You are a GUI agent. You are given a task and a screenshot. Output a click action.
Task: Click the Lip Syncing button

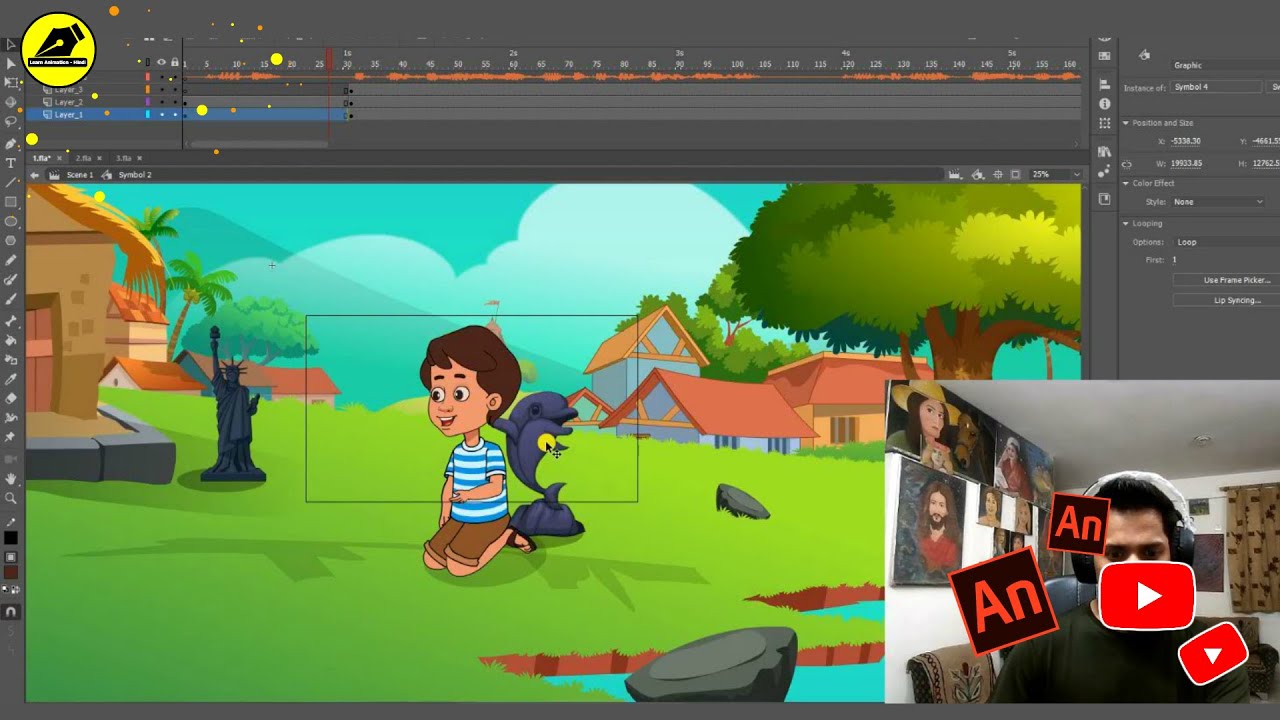click(x=1237, y=300)
